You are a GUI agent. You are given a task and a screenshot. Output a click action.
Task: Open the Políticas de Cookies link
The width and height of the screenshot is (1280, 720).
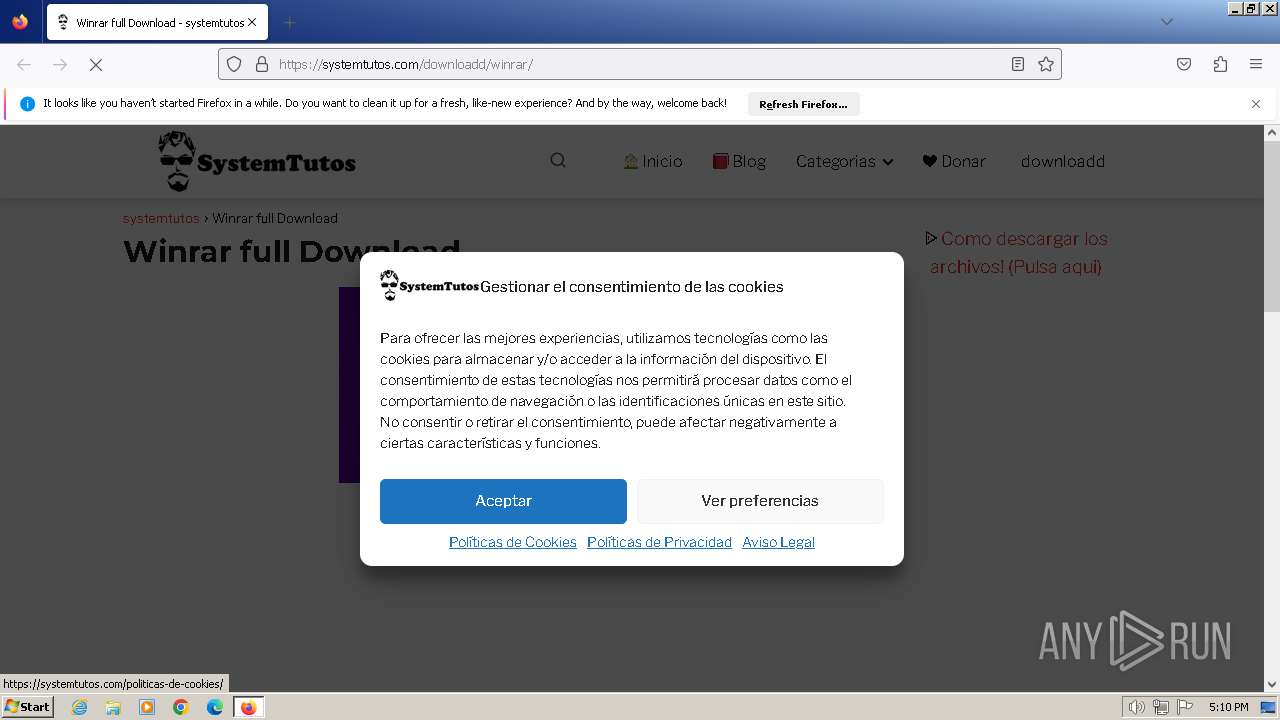coord(513,542)
